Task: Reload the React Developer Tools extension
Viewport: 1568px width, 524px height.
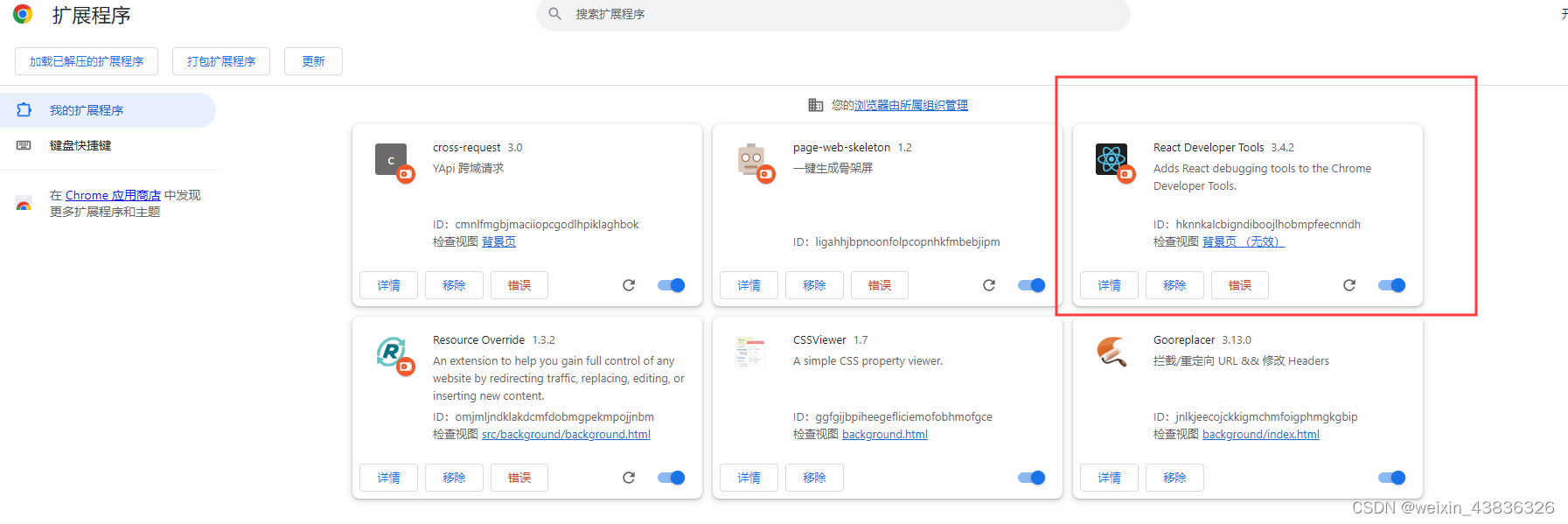Action: (x=1349, y=285)
